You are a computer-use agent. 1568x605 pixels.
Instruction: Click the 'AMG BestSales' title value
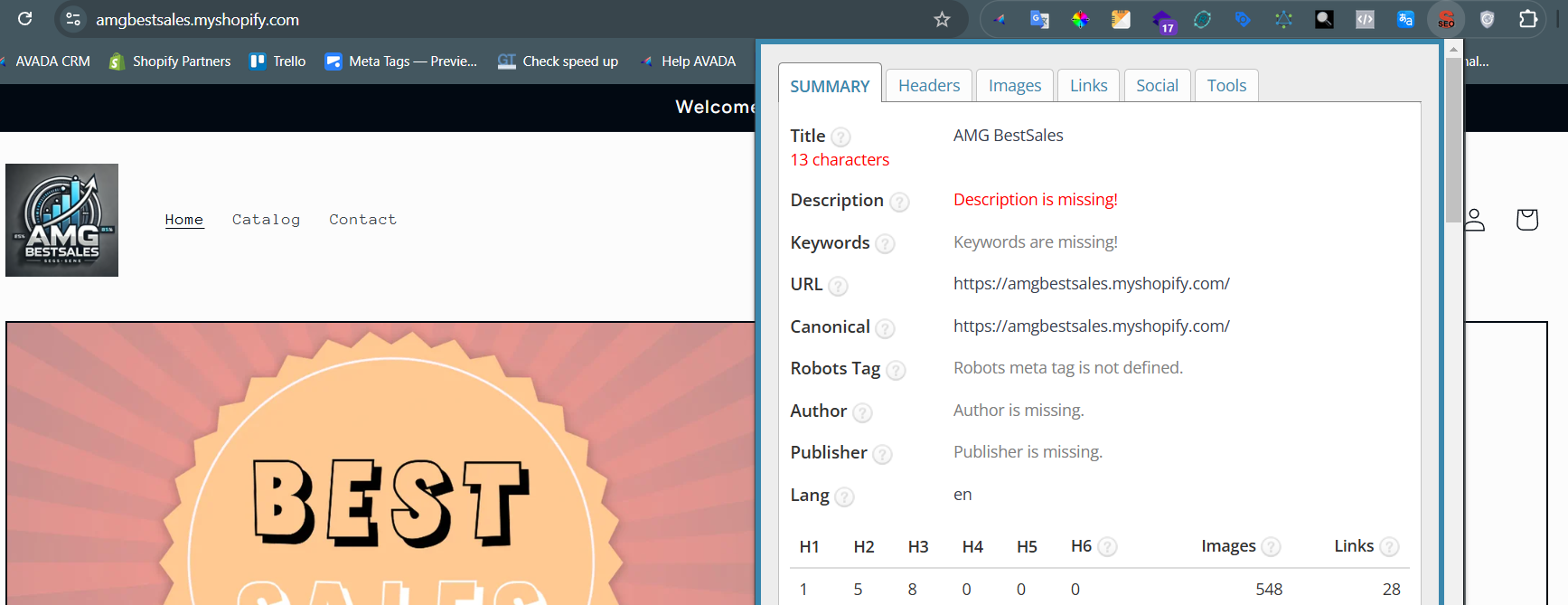[1008, 136]
